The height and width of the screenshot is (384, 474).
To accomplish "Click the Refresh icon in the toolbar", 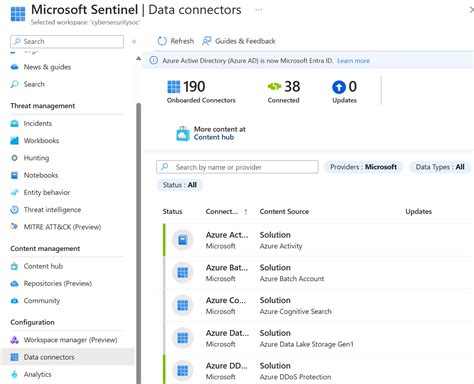I will click(x=162, y=41).
